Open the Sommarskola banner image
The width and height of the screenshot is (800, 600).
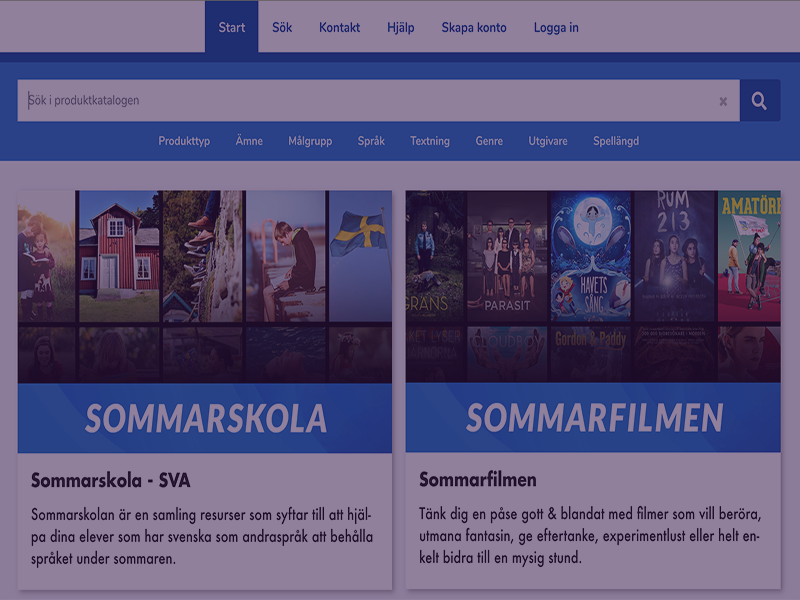pyautogui.click(x=204, y=320)
